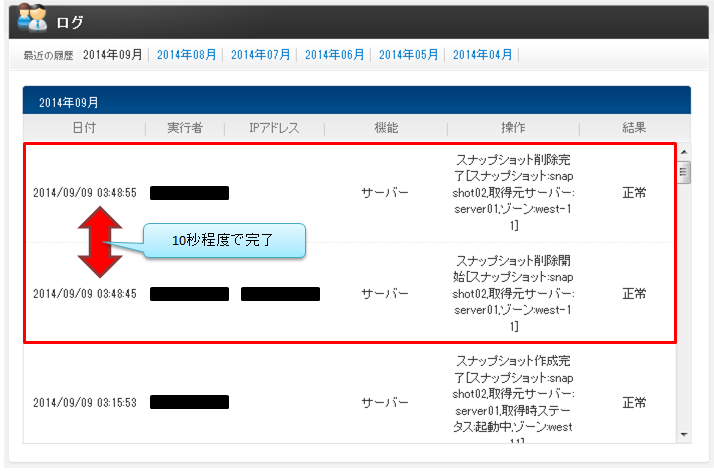Click サーバー in the 03:15:53 row
Viewport: 714px width, 471px height.
(385, 403)
